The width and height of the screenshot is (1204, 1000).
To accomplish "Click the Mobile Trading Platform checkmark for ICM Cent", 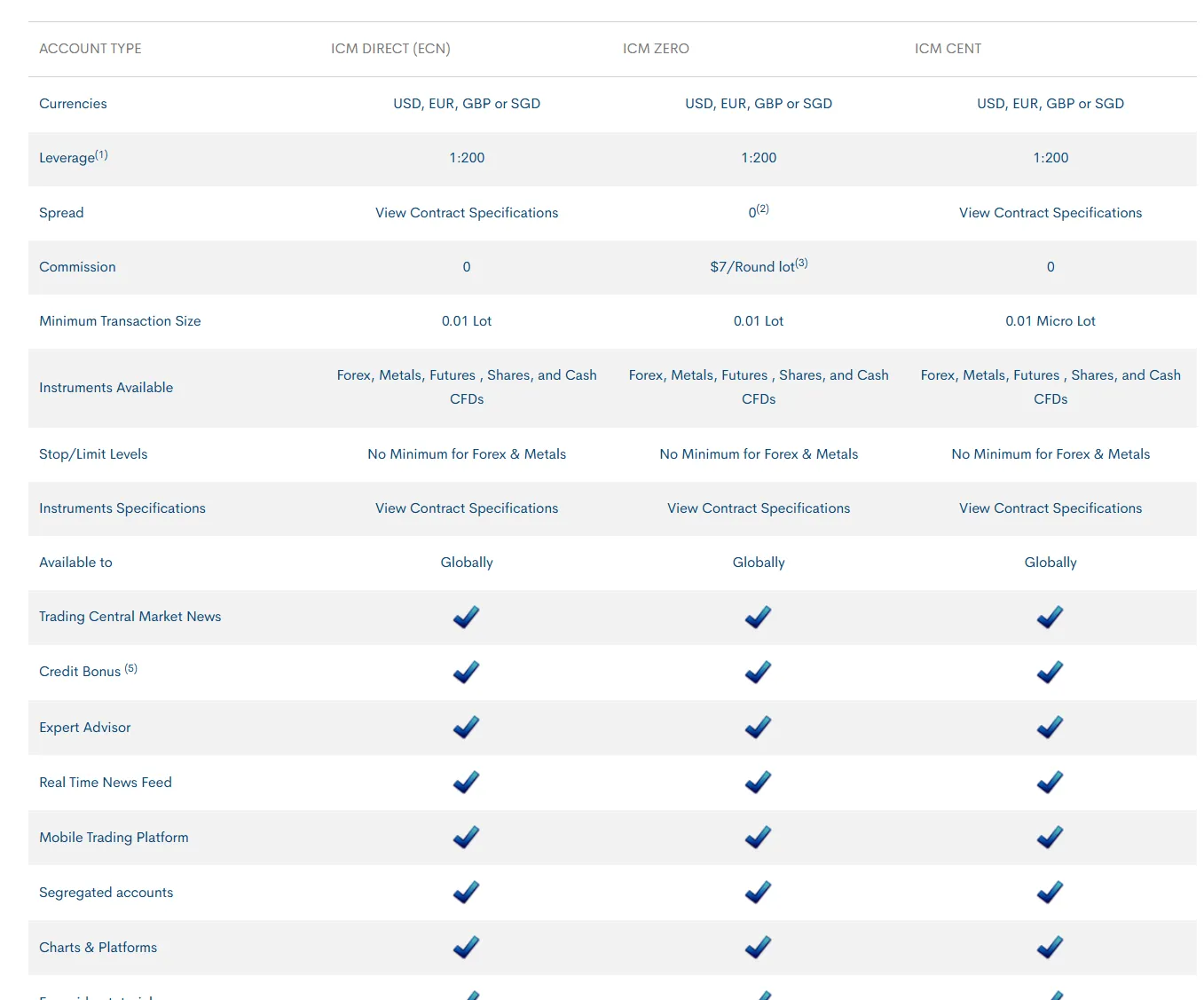I will [x=1051, y=837].
